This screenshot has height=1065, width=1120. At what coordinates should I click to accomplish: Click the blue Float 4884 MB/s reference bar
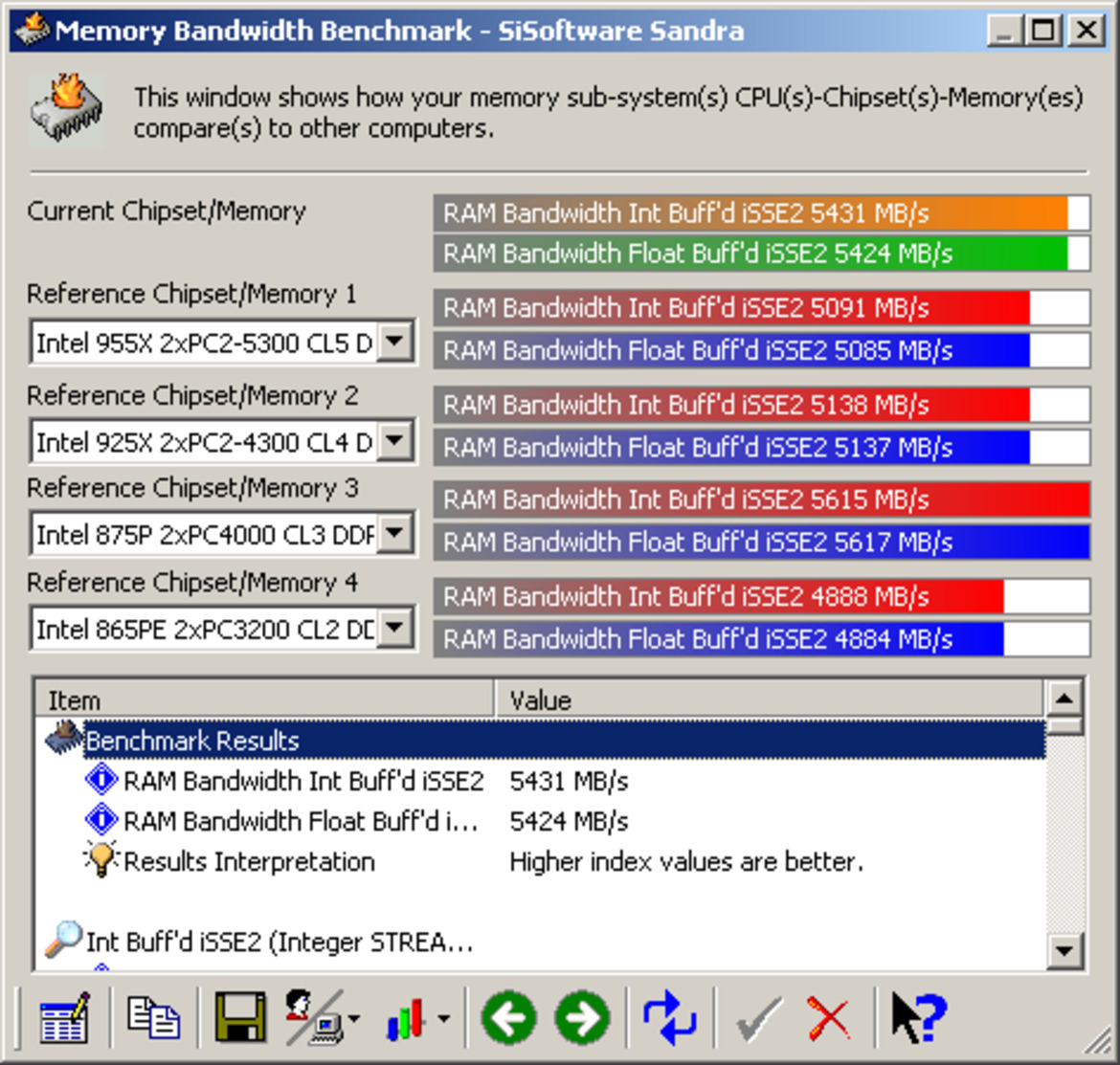761,639
